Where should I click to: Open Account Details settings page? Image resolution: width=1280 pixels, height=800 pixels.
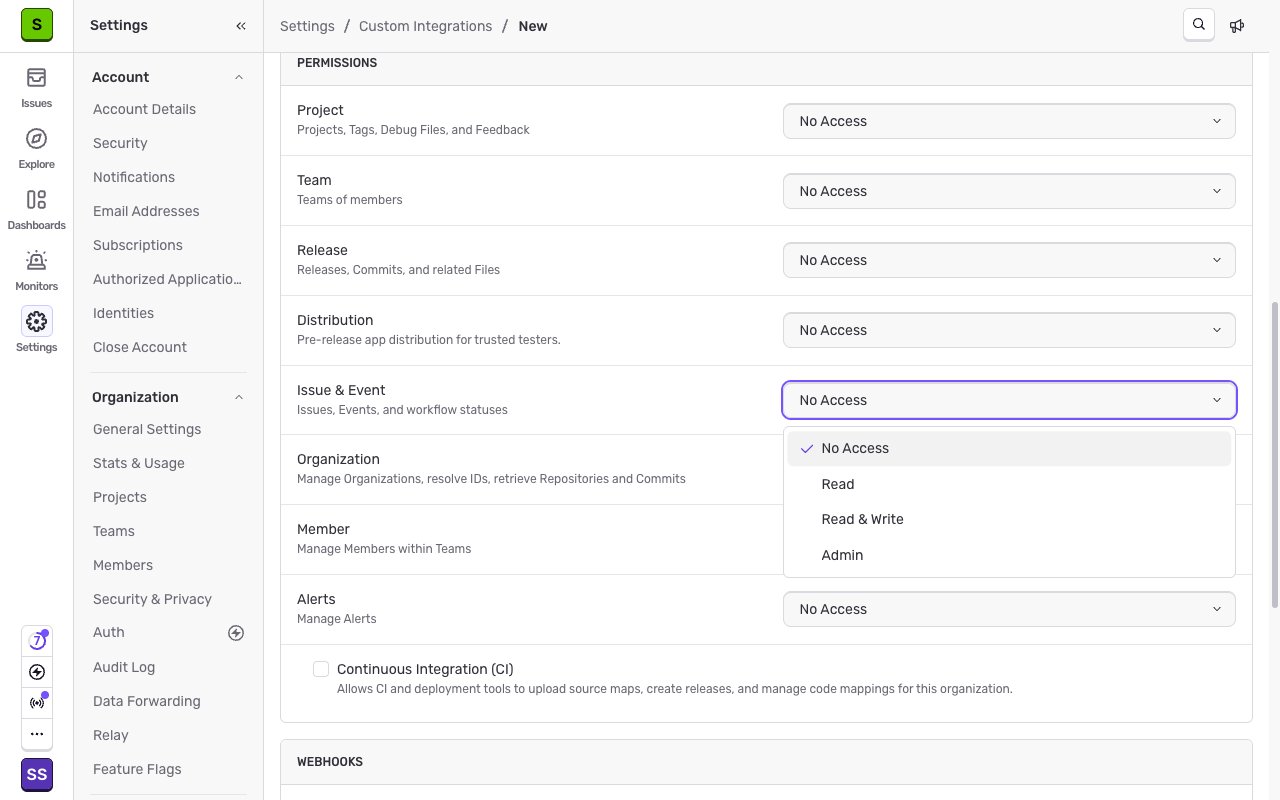(x=144, y=109)
